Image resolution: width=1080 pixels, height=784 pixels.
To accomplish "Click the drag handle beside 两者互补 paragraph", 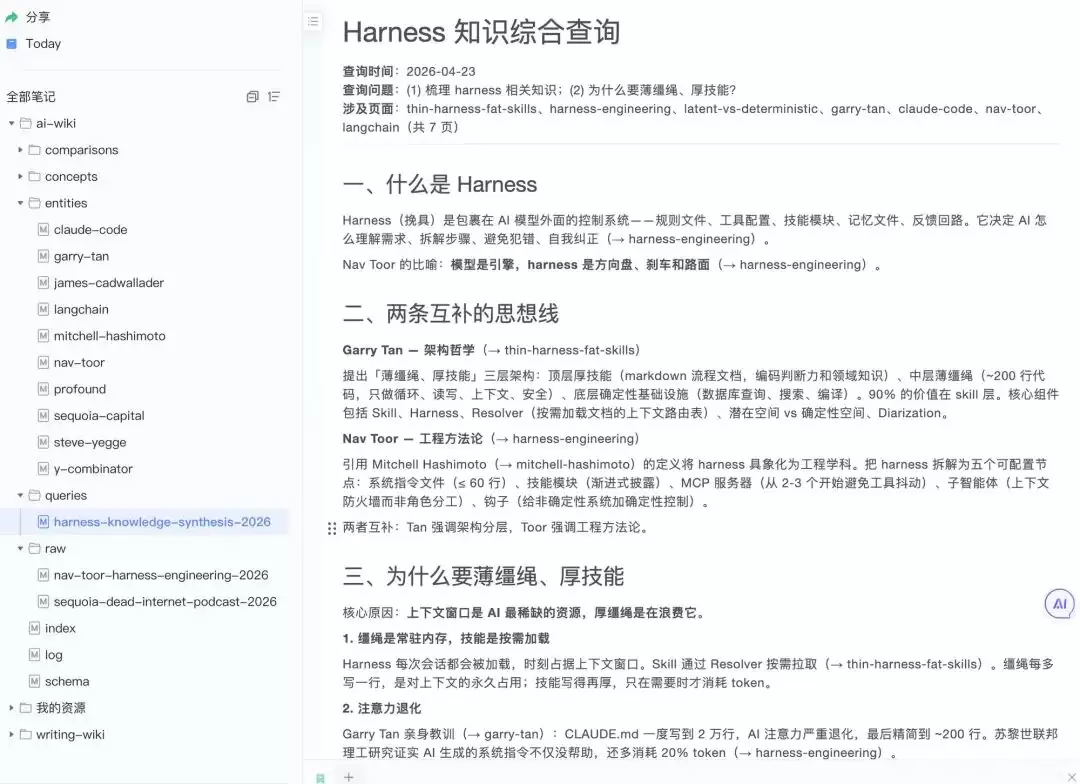I will (x=332, y=528).
